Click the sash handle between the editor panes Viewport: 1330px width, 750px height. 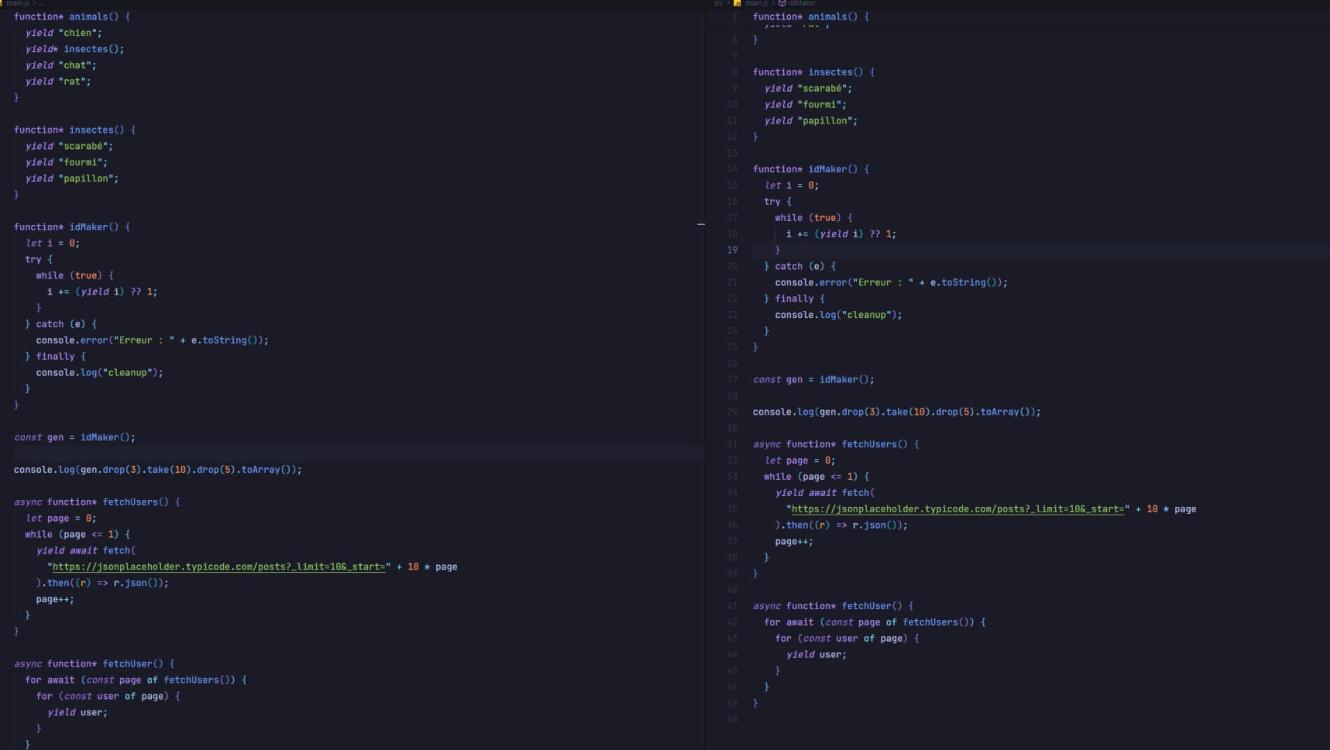click(x=701, y=224)
